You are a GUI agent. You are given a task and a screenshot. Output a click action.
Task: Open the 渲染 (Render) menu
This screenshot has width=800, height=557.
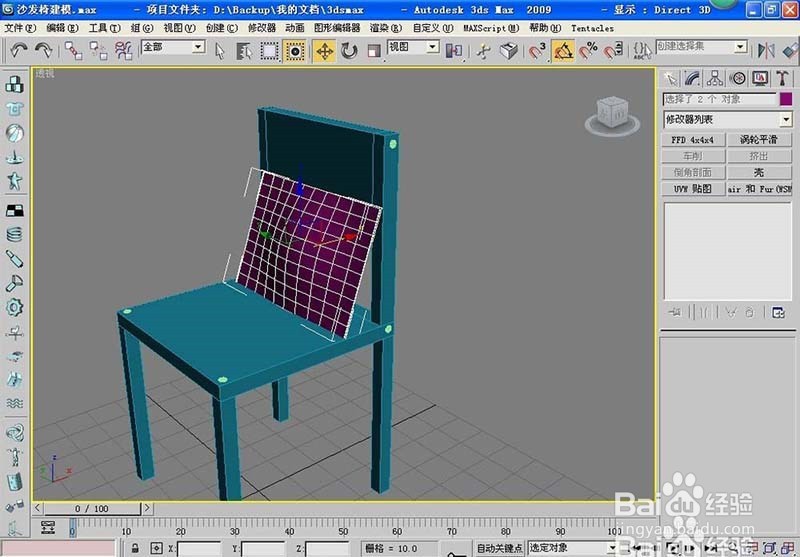click(x=386, y=28)
